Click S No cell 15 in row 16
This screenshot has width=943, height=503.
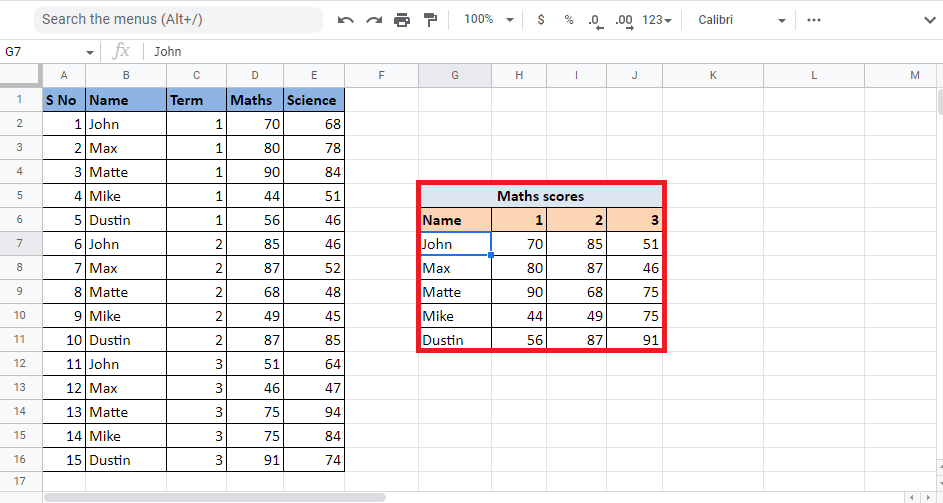[64, 460]
